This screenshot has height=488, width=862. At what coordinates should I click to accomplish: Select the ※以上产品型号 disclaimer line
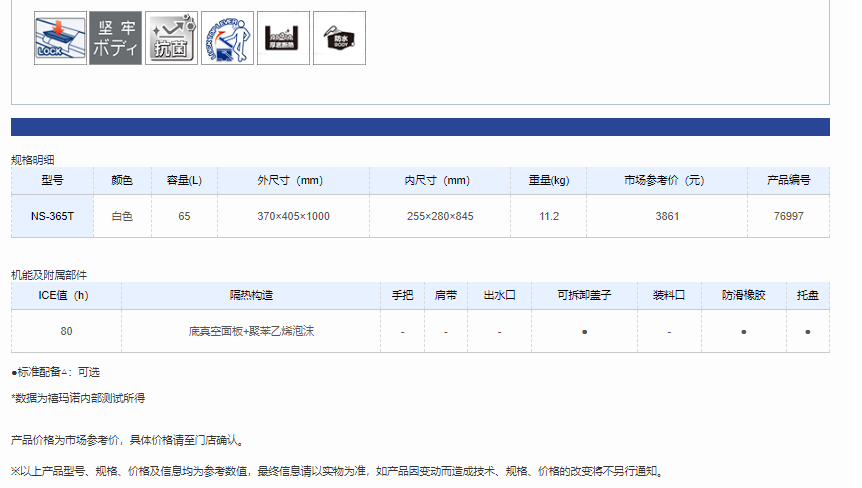(x=338, y=471)
